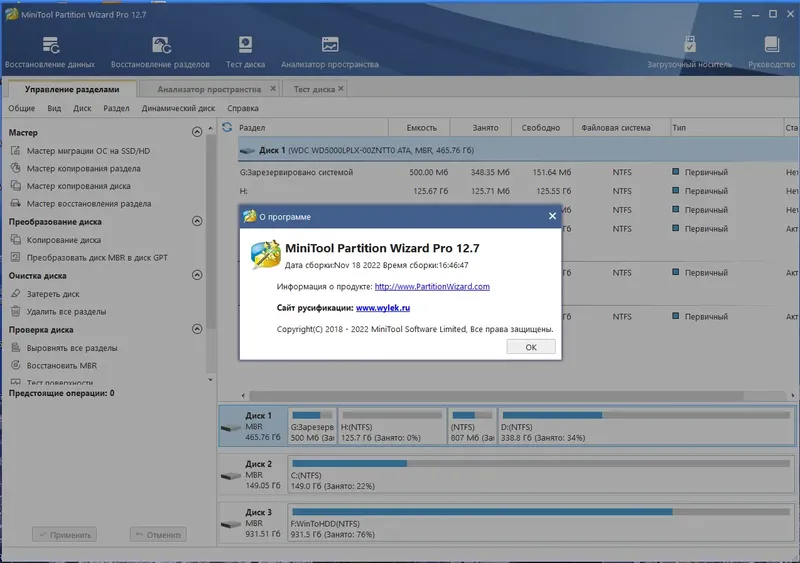This screenshot has height=563, width=800.
Task: Click the partition list's horizontal scrollbar thumb
Action: (x=496, y=396)
